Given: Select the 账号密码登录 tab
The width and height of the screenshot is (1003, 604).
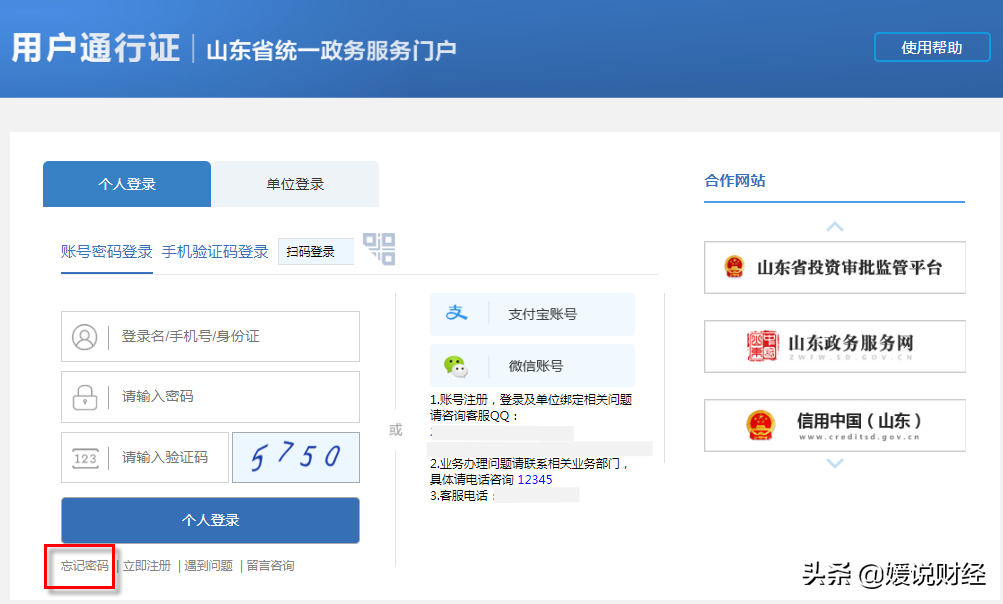Looking at the screenshot, I should [107, 251].
